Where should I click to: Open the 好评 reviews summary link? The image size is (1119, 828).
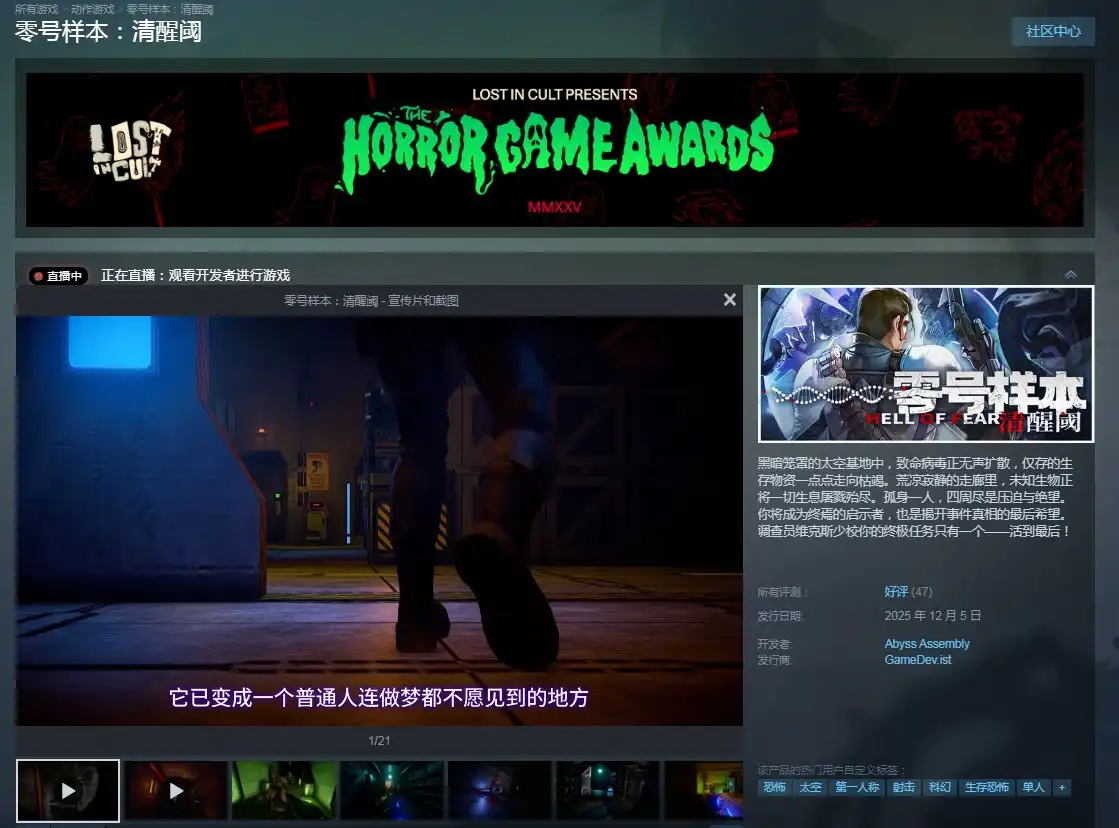pos(896,592)
